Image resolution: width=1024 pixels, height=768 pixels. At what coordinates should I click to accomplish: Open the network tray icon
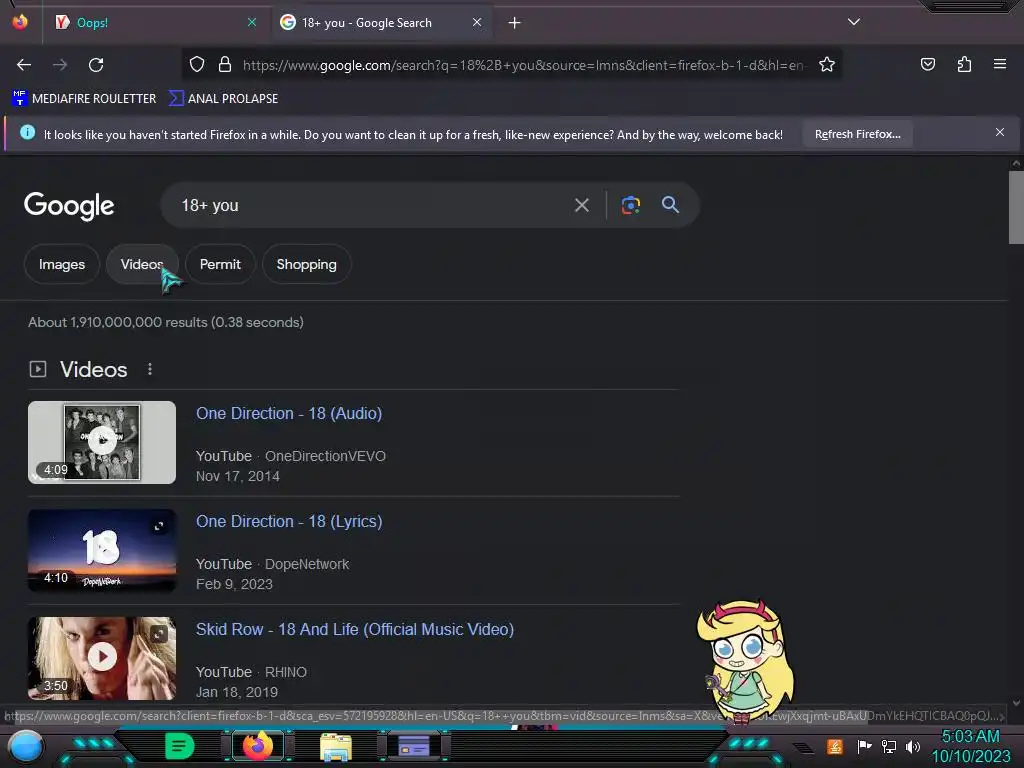point(888,746)
